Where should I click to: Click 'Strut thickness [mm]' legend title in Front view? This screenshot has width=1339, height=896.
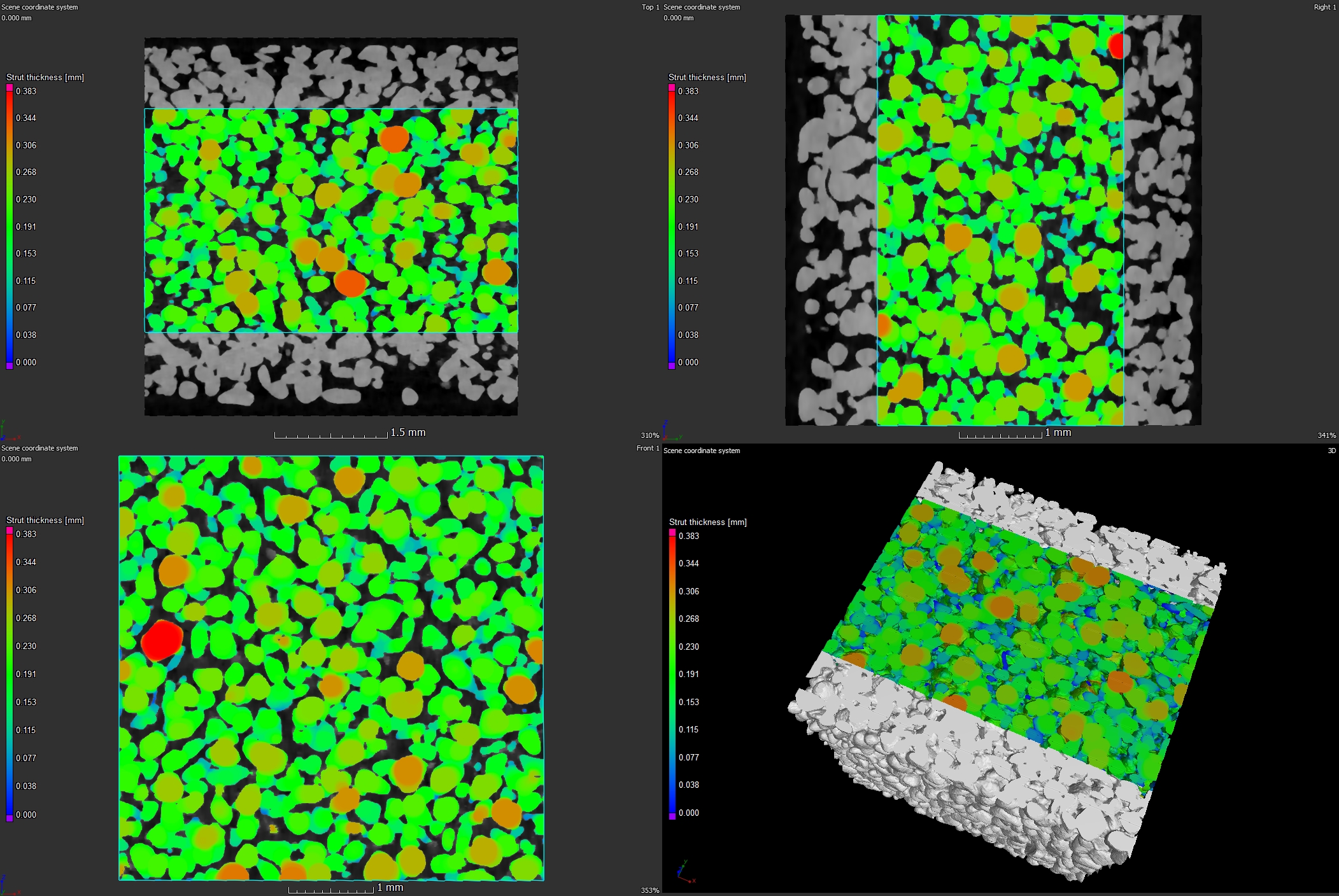tap(45, 520)
